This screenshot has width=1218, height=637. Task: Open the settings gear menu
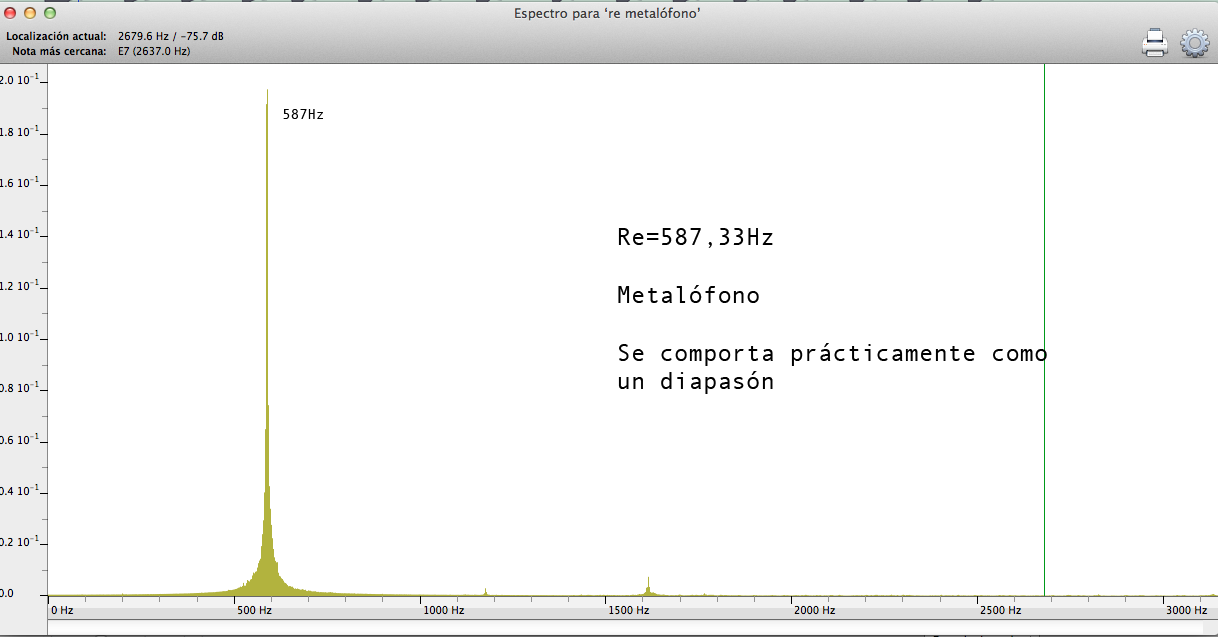tap(1194, 43)
